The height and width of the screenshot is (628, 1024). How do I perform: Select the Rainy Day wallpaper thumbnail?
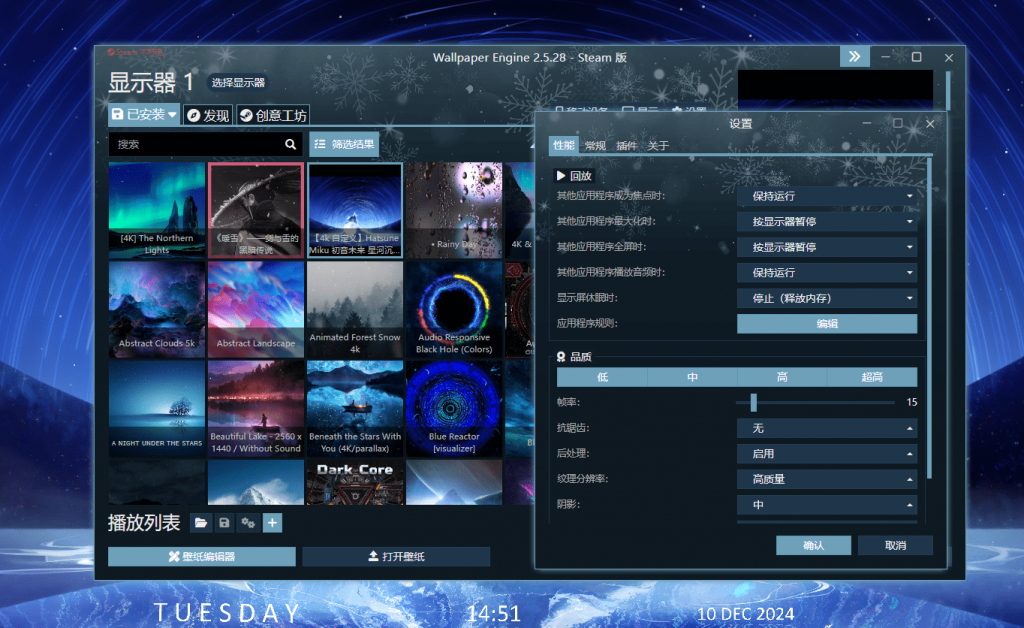[454, 210]
